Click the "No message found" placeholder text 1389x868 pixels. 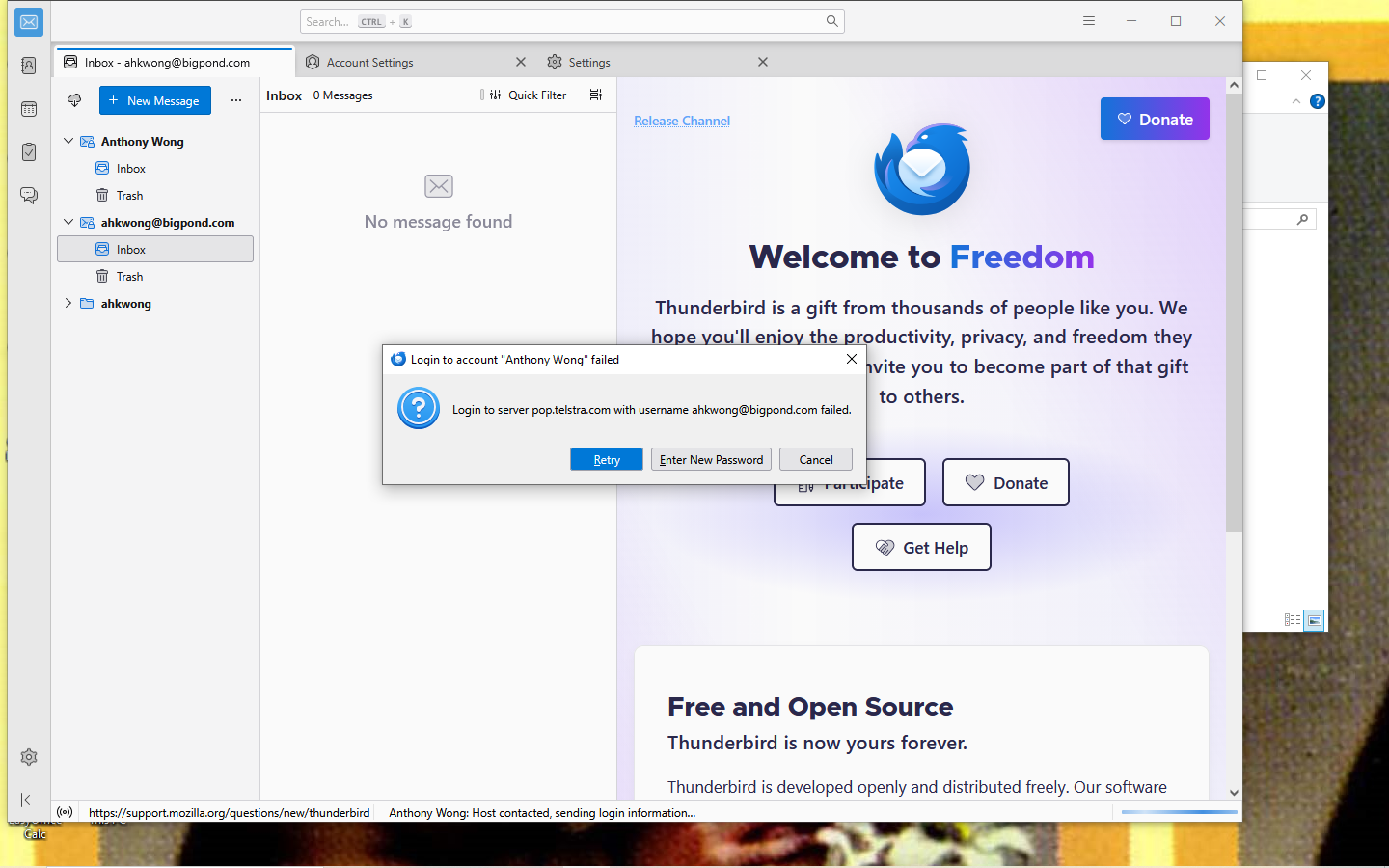(438, 221)
